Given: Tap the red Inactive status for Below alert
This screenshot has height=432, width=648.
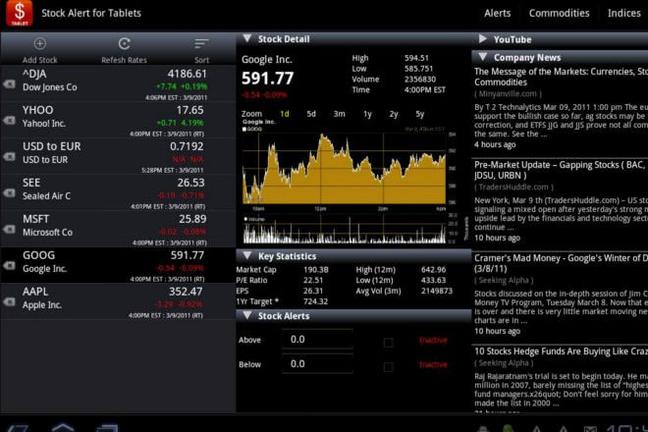Looking at the screenshot, I should tap(433, 365).
